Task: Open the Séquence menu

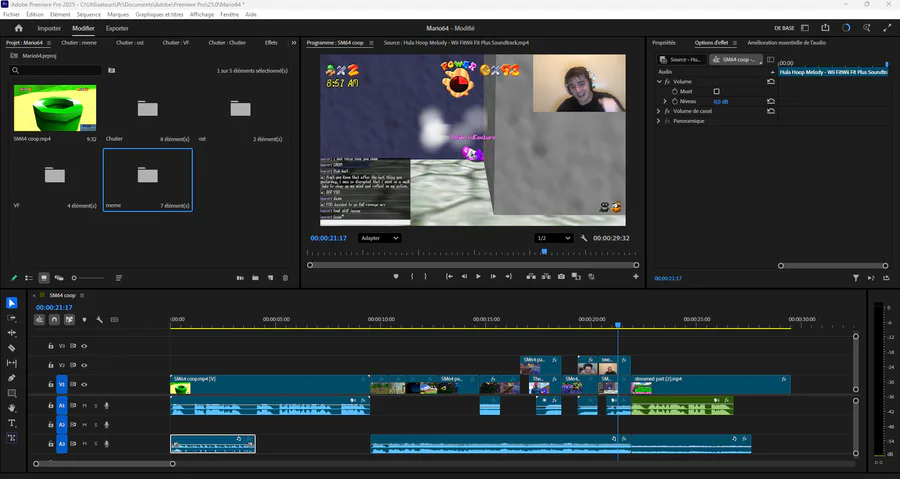Action: (88, 14)
